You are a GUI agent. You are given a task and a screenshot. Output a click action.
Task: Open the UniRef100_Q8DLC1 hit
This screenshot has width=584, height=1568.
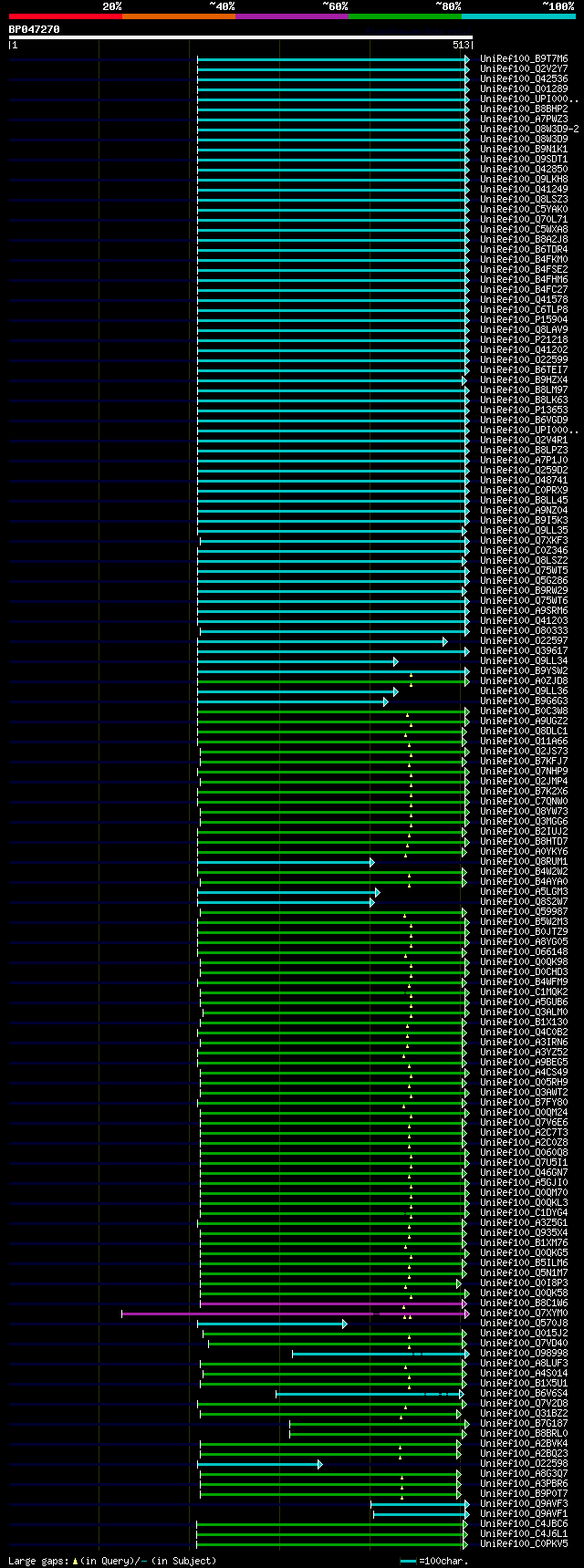point(524,732)
